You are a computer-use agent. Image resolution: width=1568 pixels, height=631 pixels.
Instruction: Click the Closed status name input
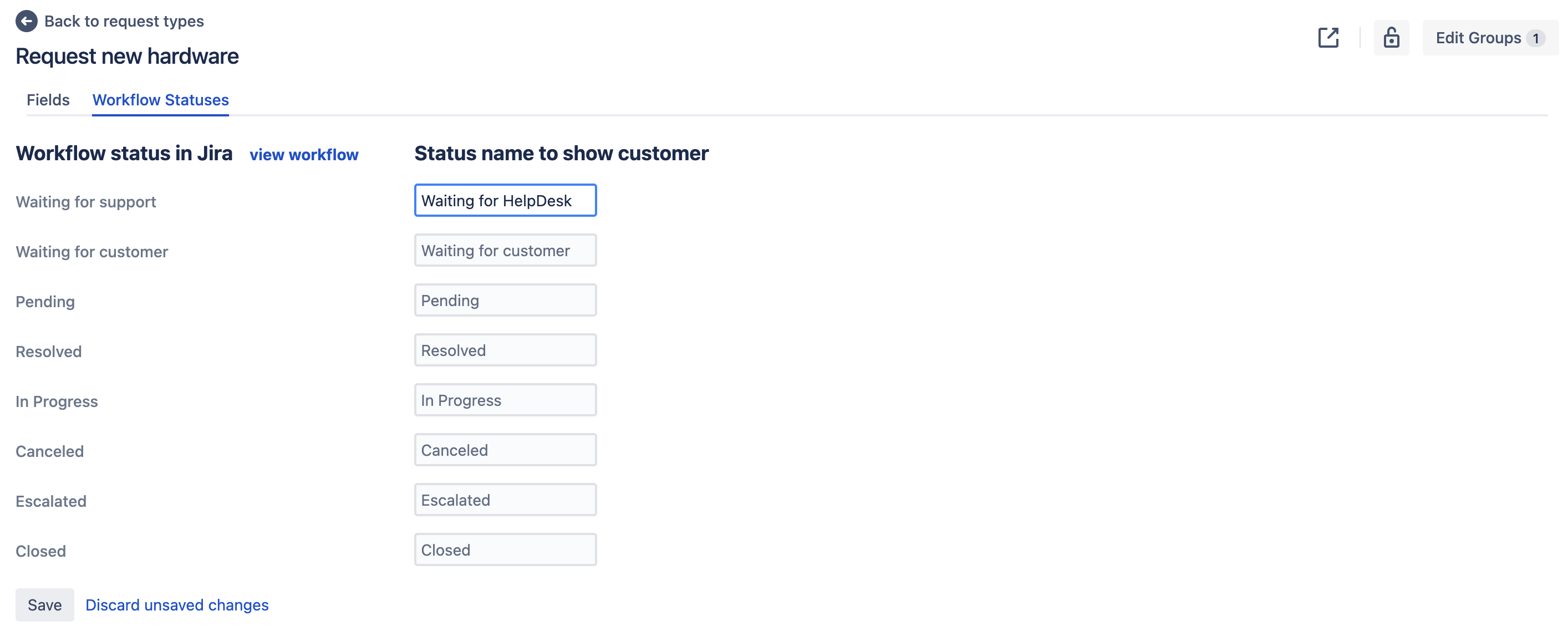pyautogui.click(x=505, y=549)
